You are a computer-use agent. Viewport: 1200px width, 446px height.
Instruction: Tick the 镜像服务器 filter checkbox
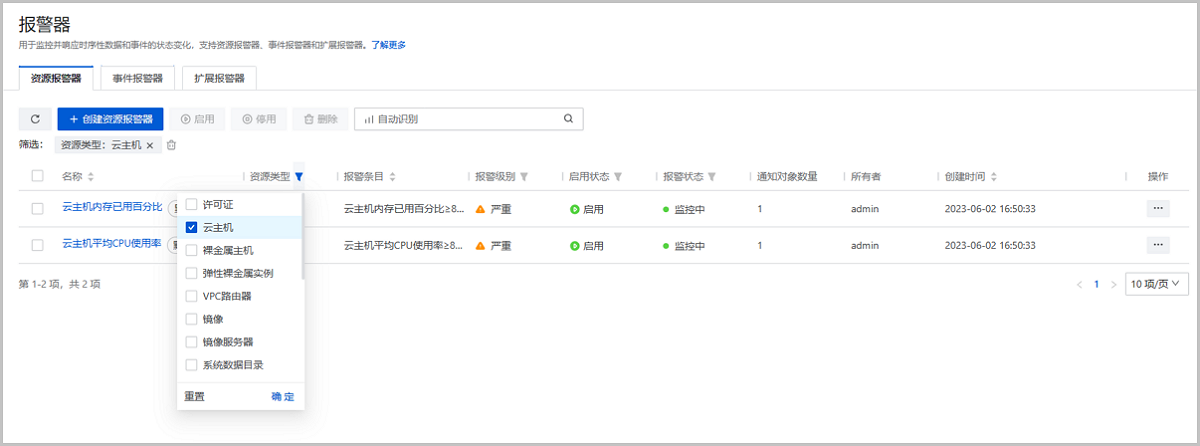192,342
